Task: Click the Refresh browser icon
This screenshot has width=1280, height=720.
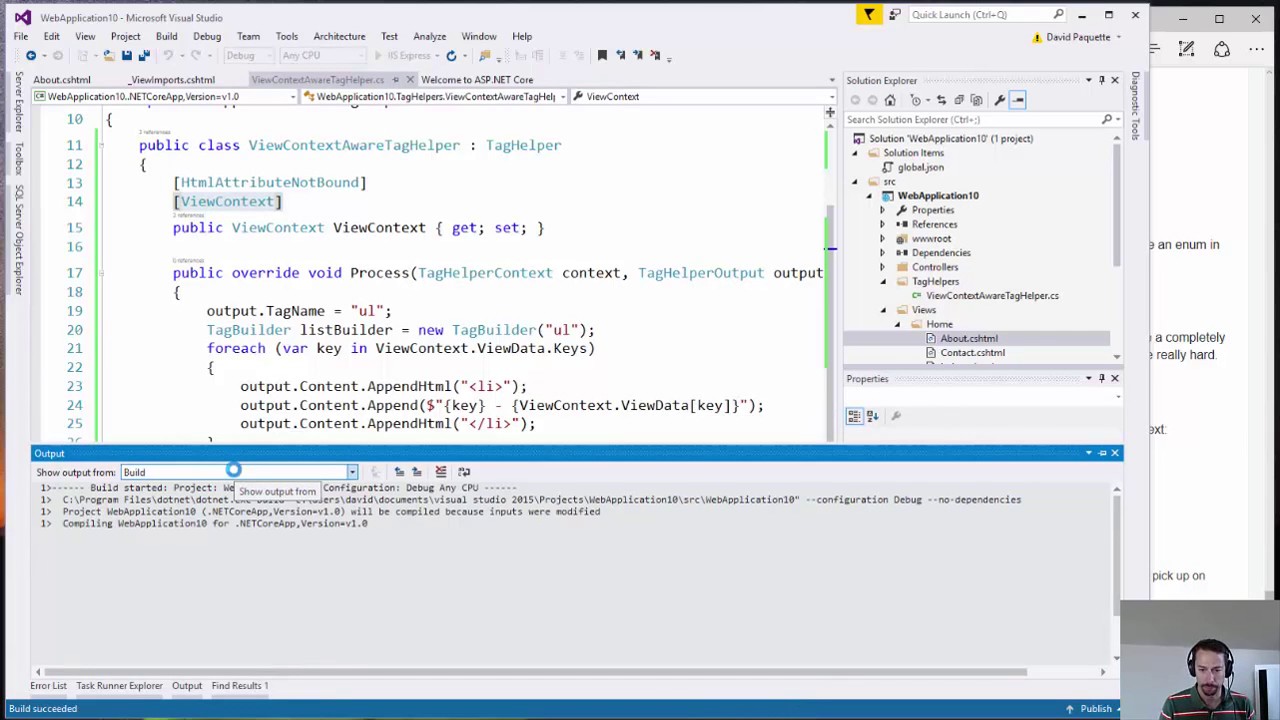Action: (x=451, y=55)
